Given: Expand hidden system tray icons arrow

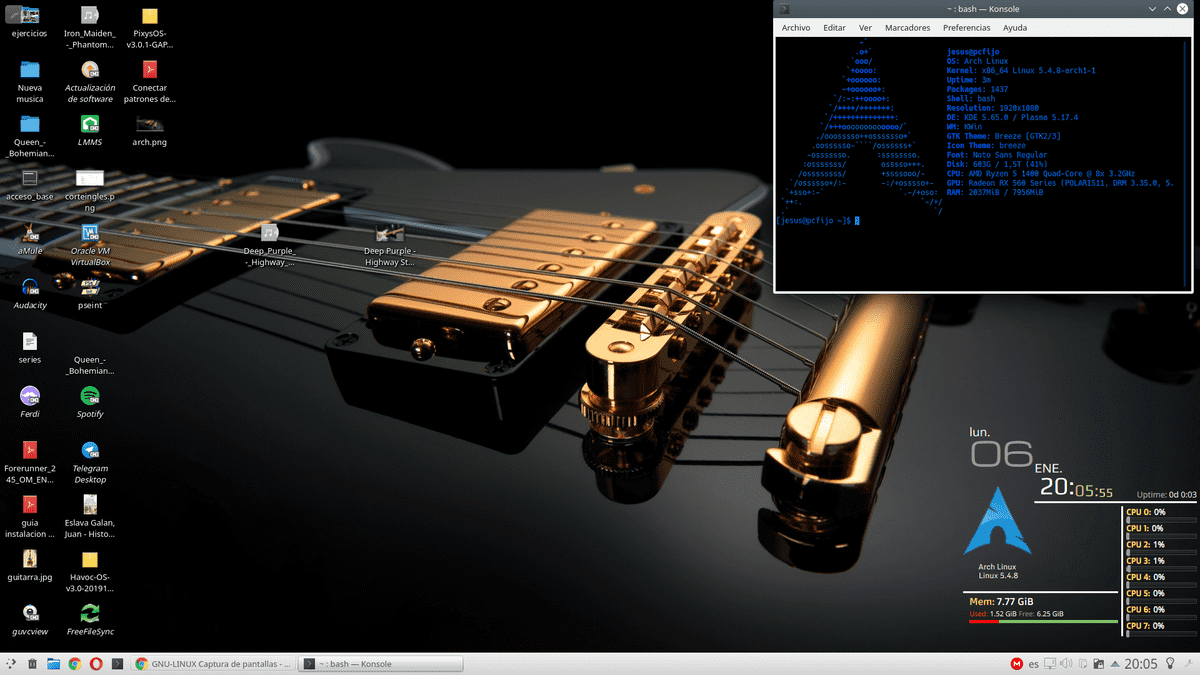Looking at the screenshot, I should (1115, 664).
